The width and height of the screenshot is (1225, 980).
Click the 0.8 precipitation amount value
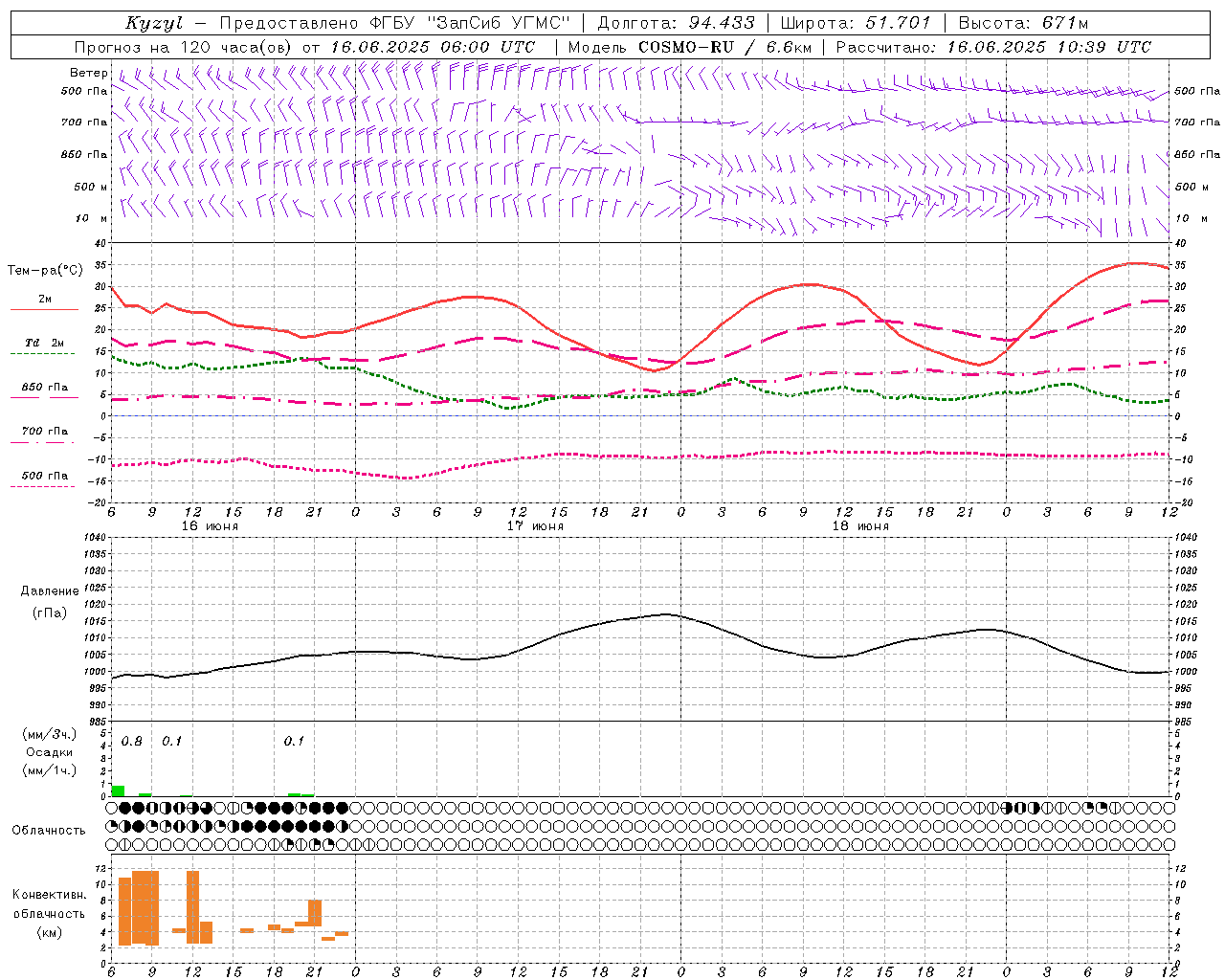132,742
